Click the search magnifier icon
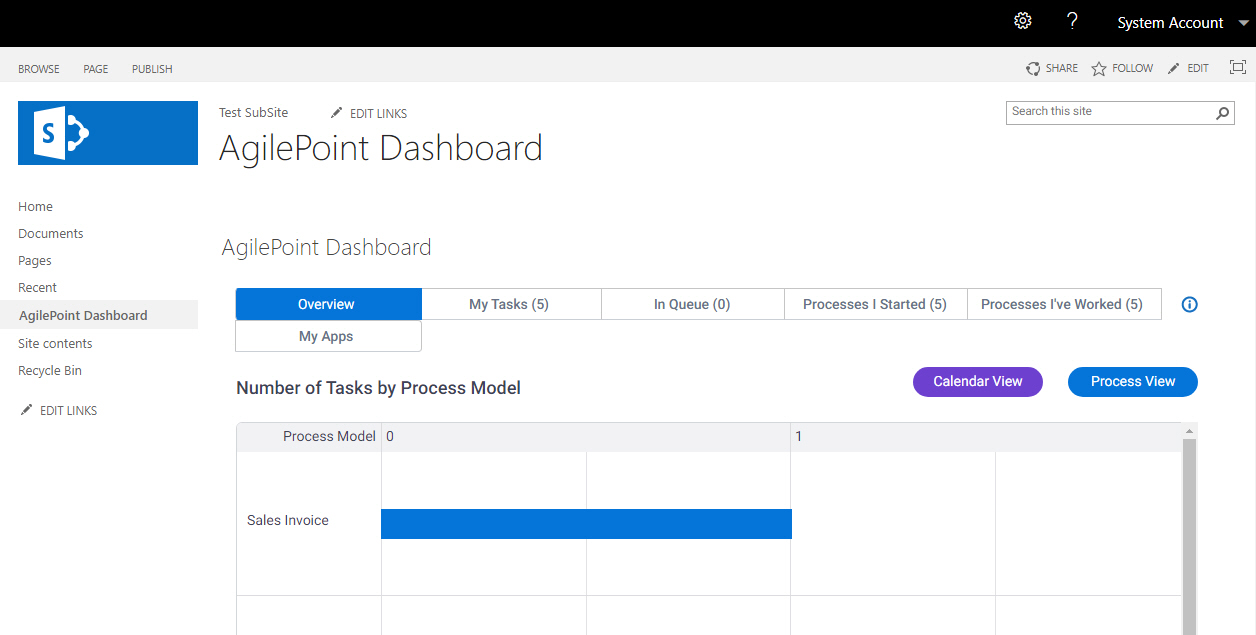Image resolution: width=1256 pixels, height=635 pixels. coord(1222,114)
